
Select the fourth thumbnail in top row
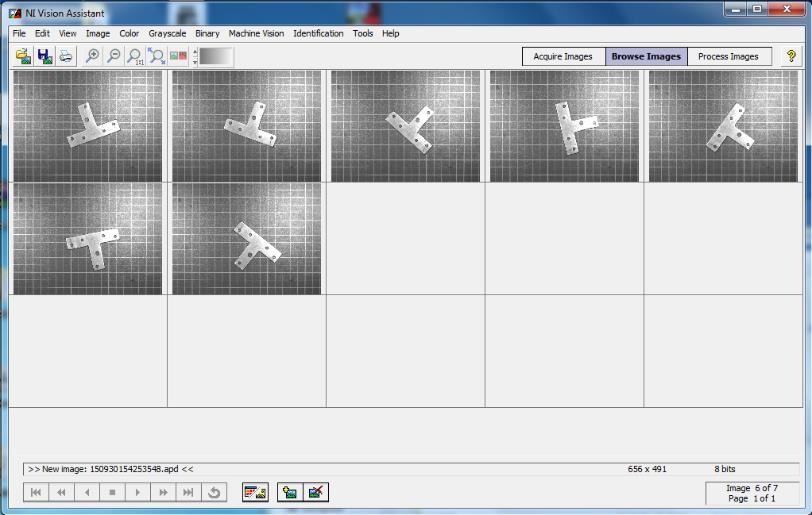pyautogui.click(x=564, y=126)
